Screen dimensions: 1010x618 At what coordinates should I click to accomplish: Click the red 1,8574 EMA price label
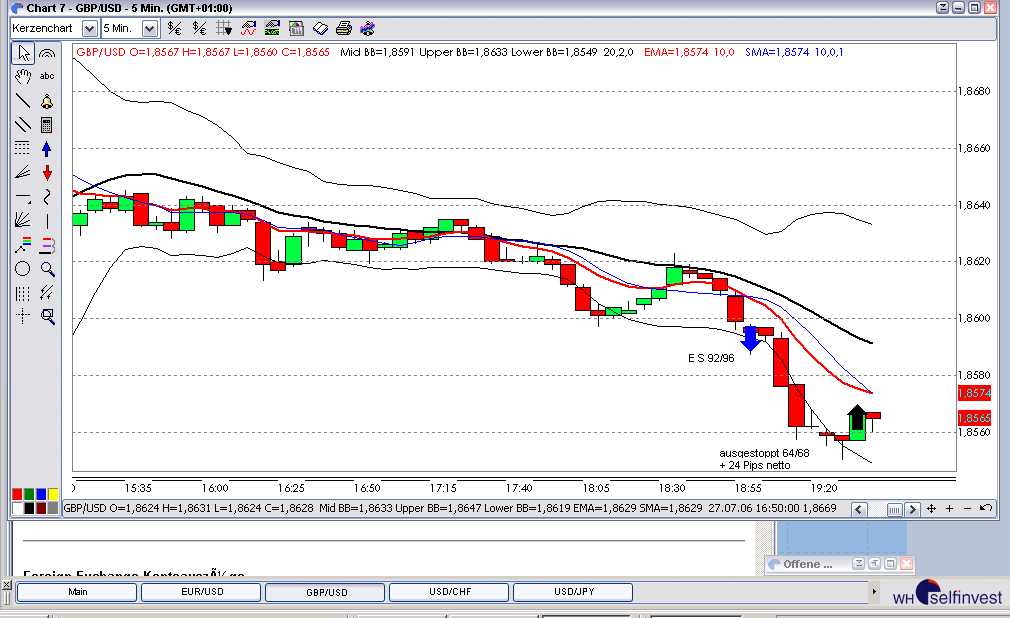(974, 392)
